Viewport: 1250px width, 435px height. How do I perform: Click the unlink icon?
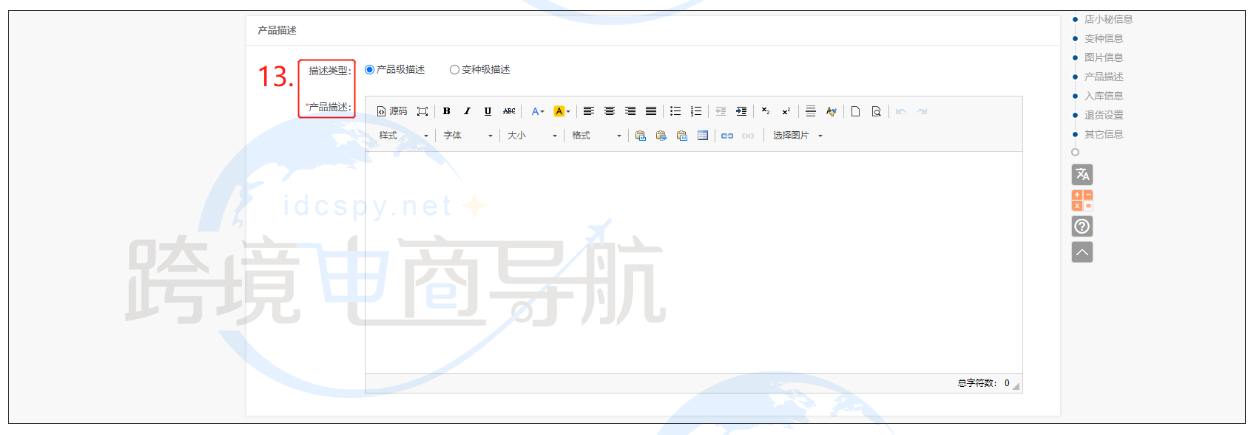[x=748, y=135]
